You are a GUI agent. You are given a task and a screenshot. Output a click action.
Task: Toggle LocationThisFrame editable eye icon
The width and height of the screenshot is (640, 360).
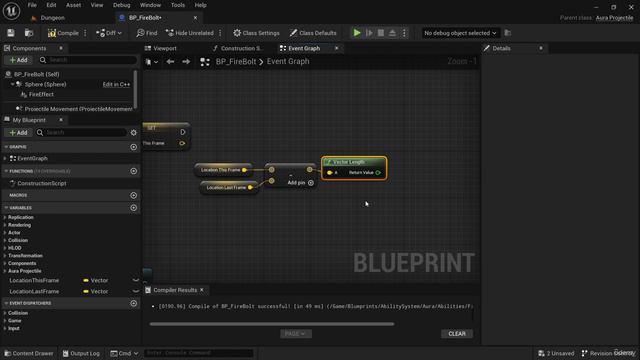(136, 280)
